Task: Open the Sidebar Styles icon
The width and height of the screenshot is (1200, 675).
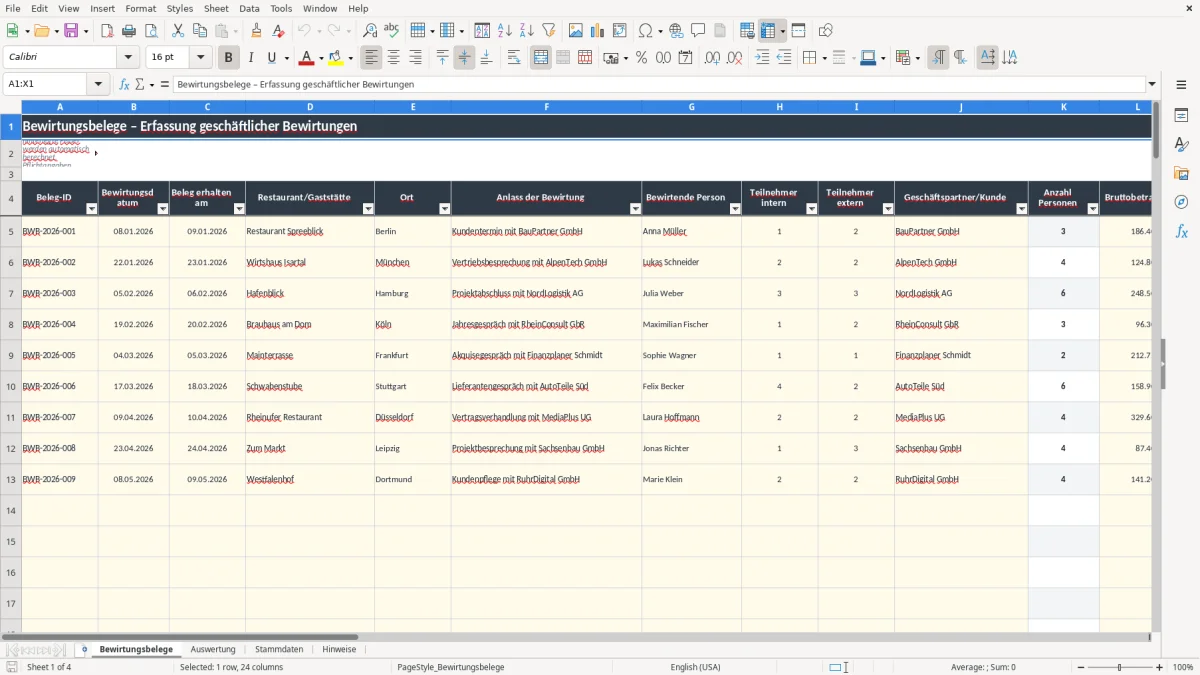Action: [1181, 145]
